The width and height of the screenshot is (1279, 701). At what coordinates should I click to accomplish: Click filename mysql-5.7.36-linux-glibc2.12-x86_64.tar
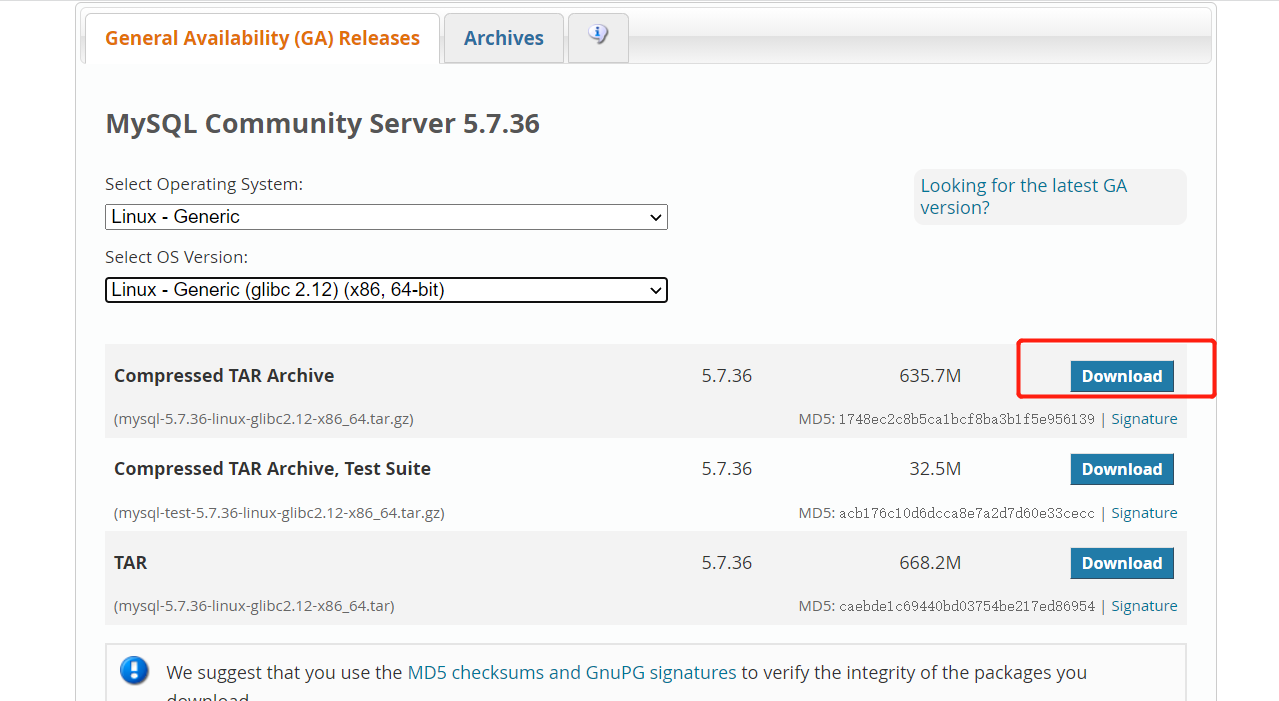point(254,606)
